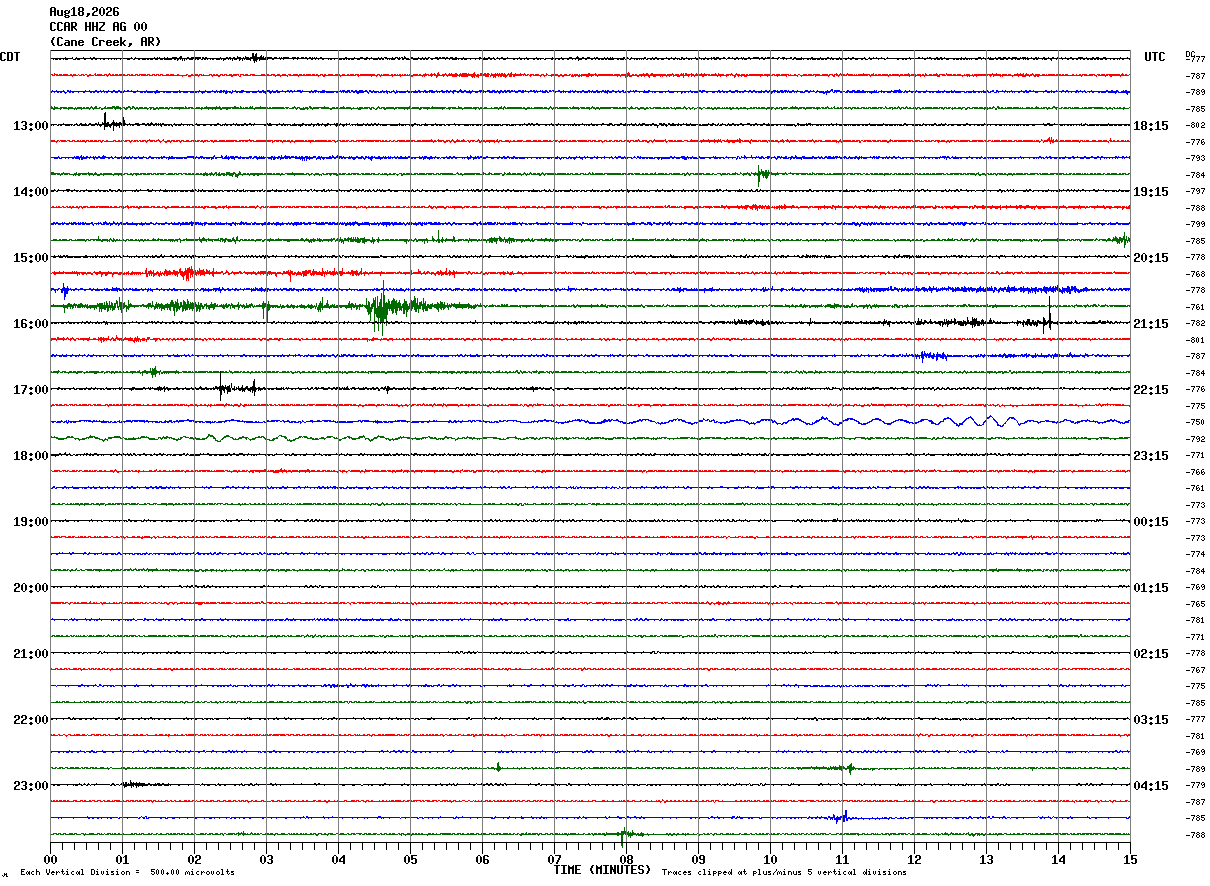Select the "TIME (MINUTES)" axis label
The height and width of the screenshot is (886, 1210).
602,870
